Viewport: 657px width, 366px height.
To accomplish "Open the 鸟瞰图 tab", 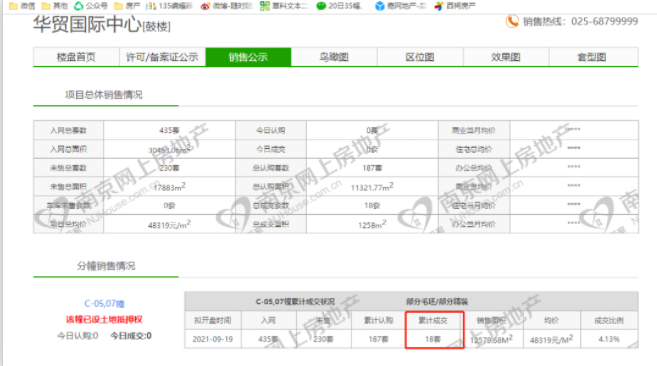I will point(334,57).
